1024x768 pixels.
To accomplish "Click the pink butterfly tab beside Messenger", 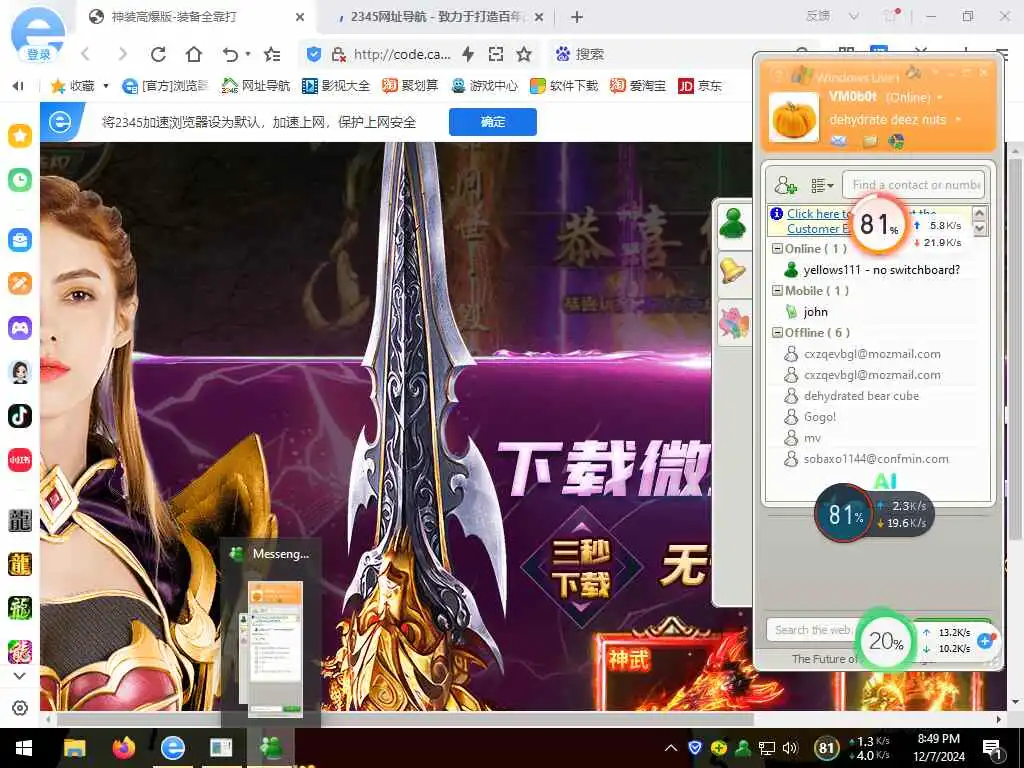I will coord(733,323).
